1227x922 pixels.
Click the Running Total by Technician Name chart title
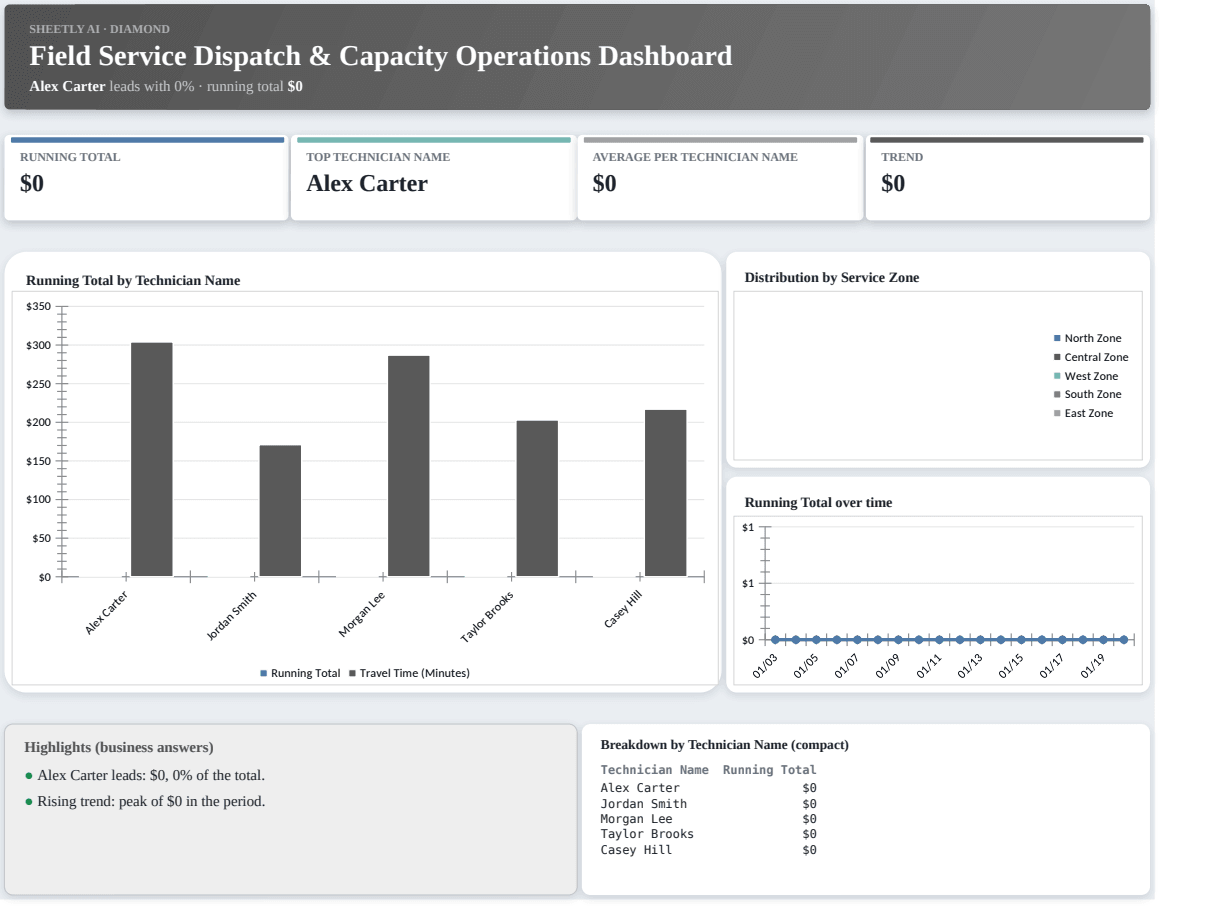133,281
